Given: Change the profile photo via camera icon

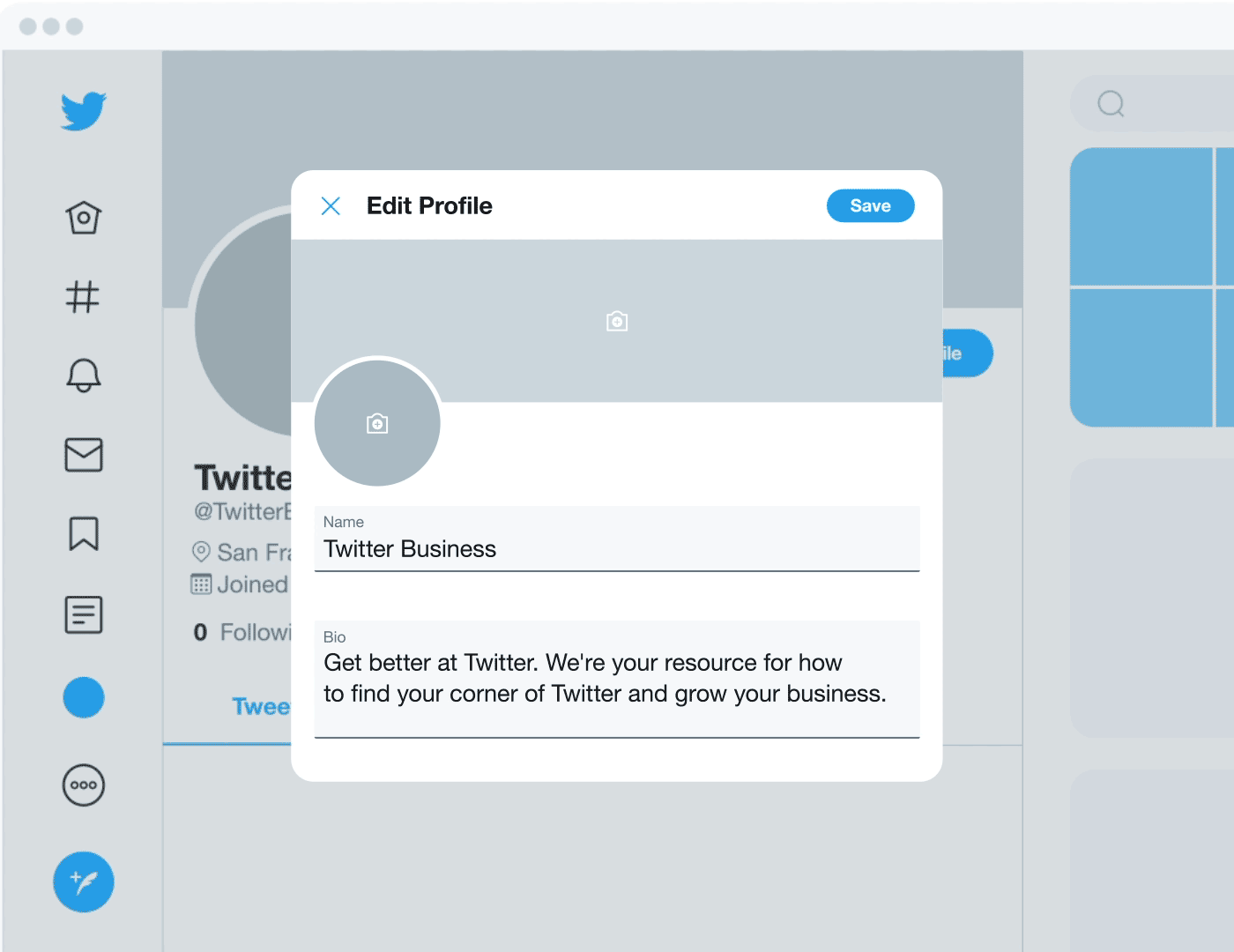Looking at the screenshot, I should tap(377, 424).
